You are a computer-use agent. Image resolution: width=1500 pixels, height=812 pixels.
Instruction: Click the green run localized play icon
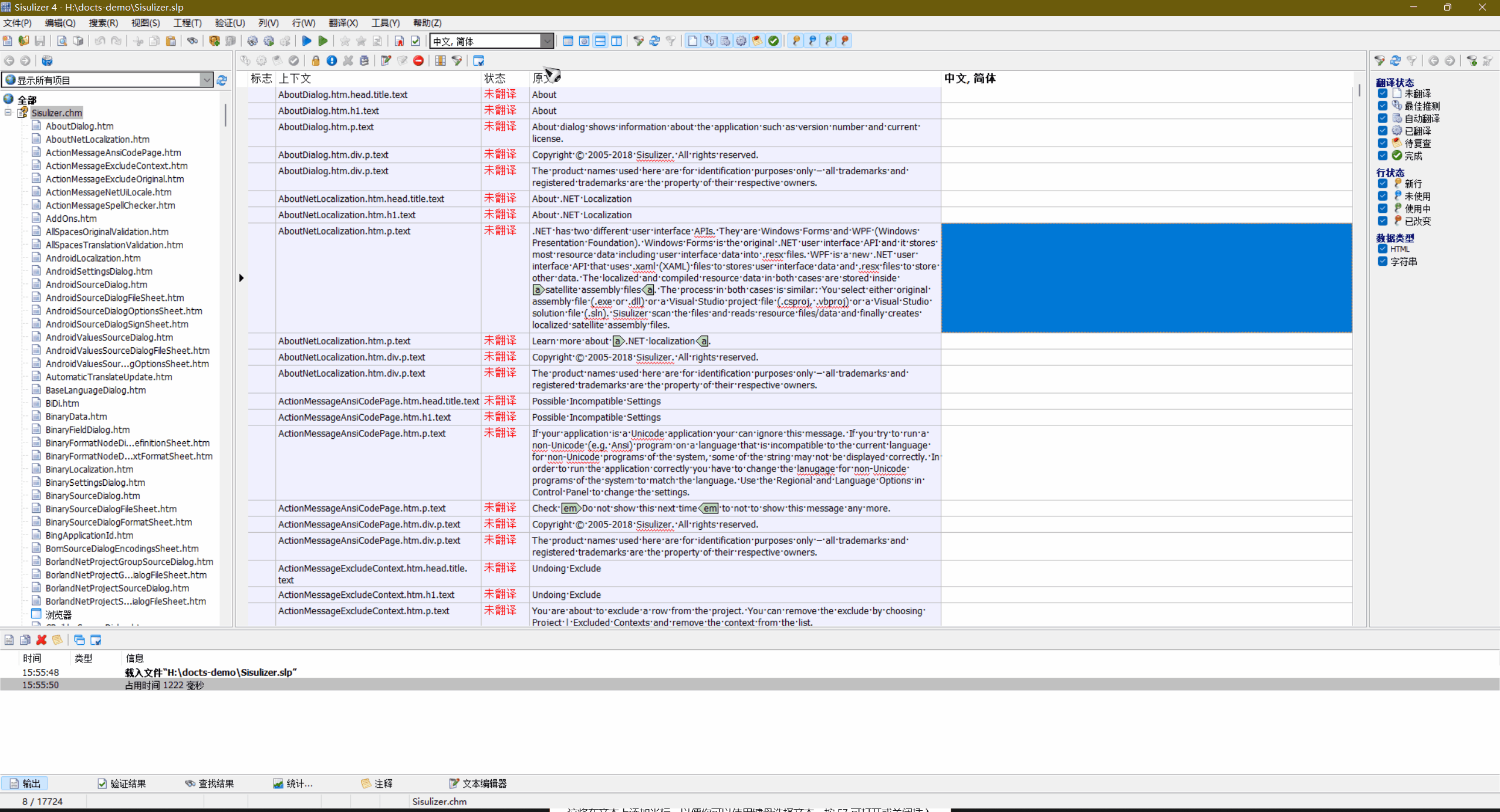pyautogui.click(x=323, y=40)
